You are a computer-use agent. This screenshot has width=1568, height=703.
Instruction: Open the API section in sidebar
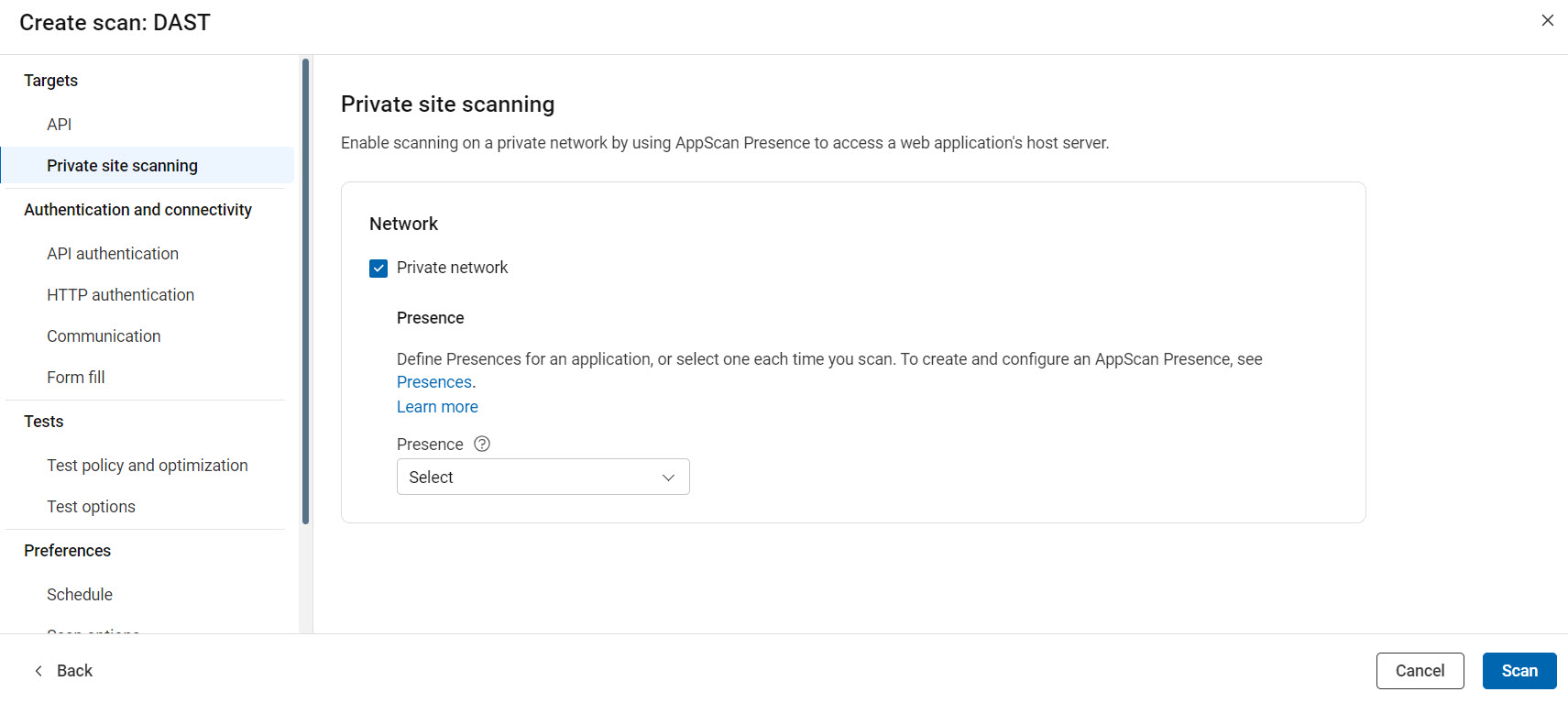60,124
